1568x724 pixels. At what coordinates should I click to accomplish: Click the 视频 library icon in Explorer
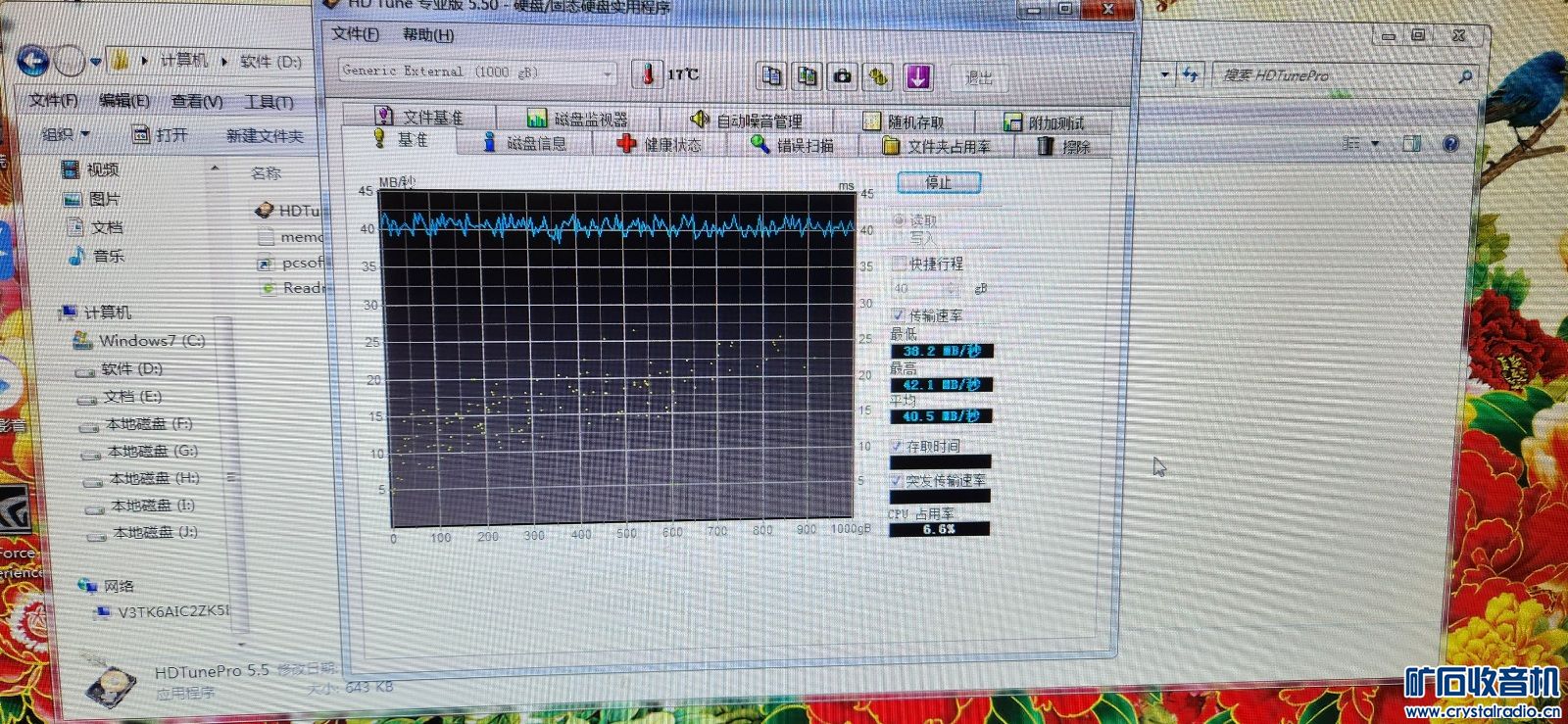pyautogui.click(x=71, y=169)
